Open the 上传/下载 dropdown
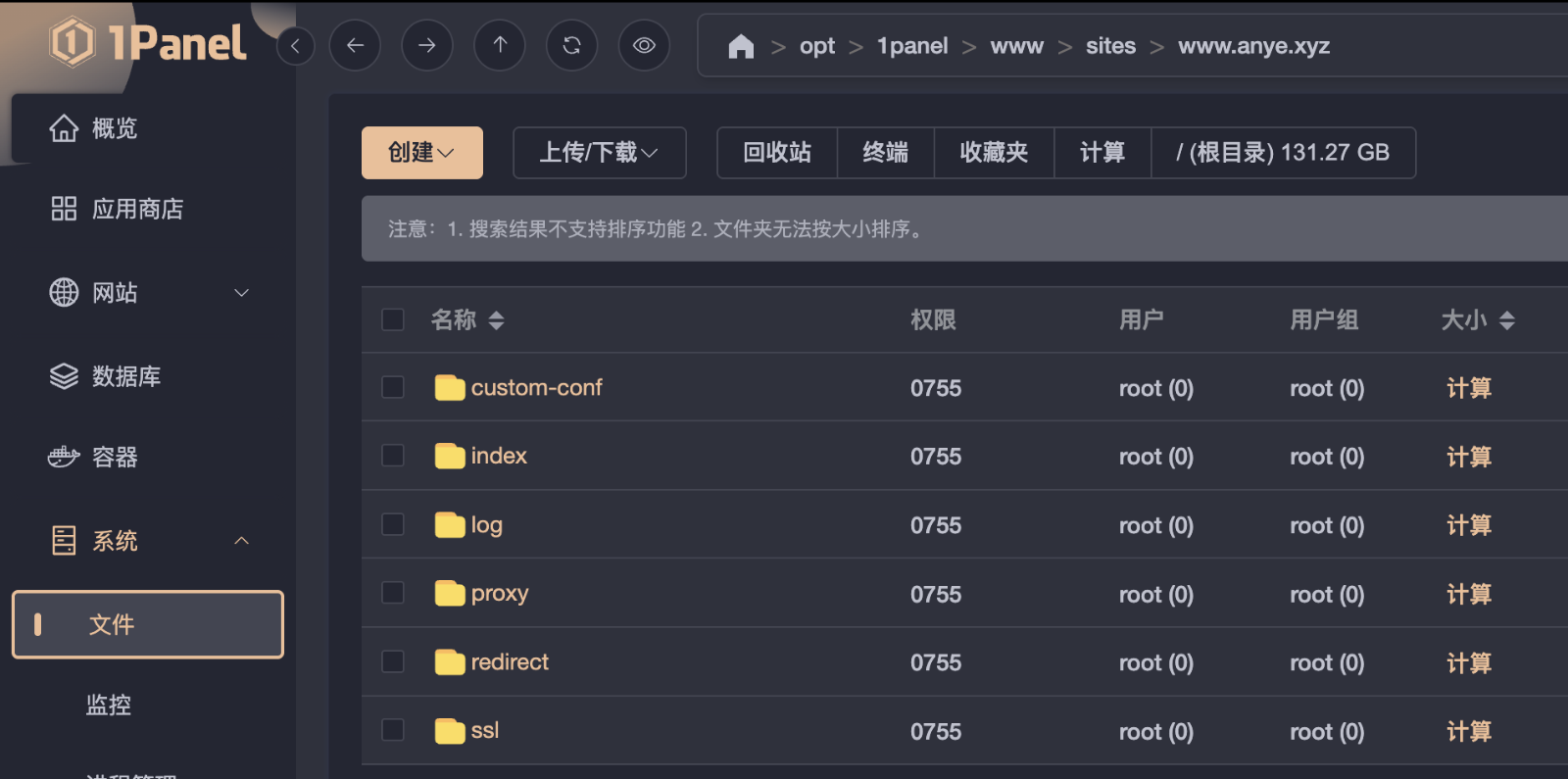Viewport: 1568px width, 779px height. [599, 152]
